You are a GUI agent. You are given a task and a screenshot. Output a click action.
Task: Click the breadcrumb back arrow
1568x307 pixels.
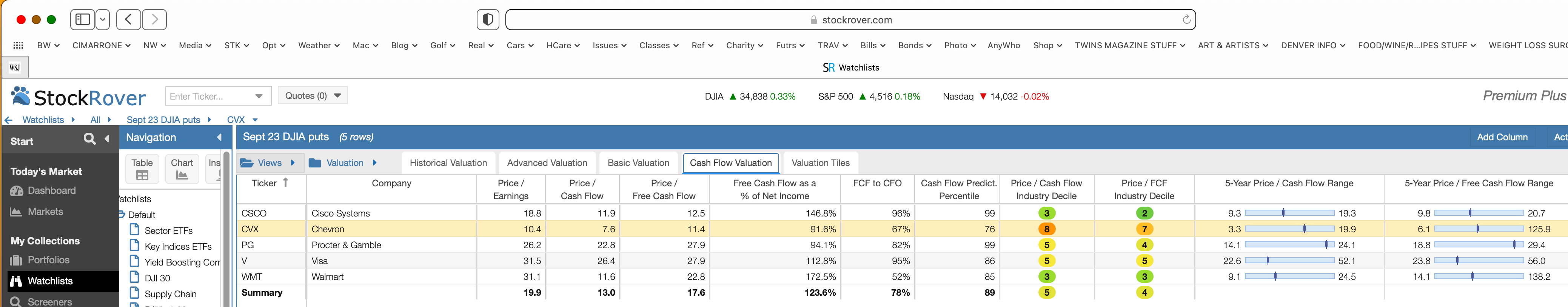9,120
